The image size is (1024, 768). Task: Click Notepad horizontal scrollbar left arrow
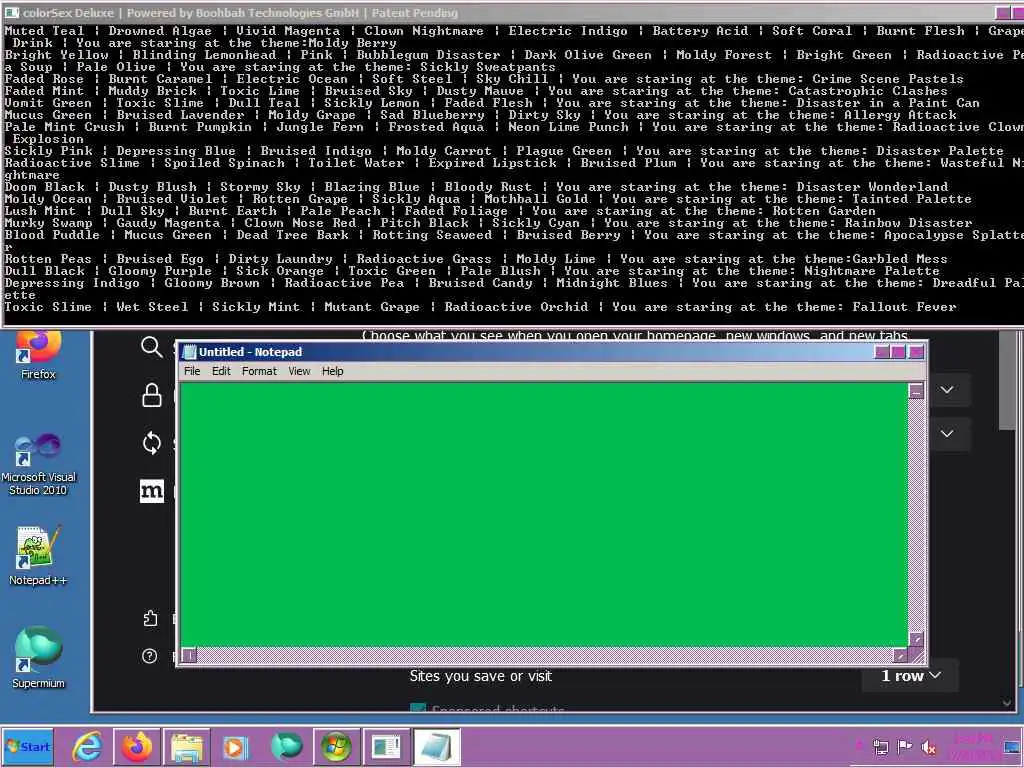[x=189, y=655]
